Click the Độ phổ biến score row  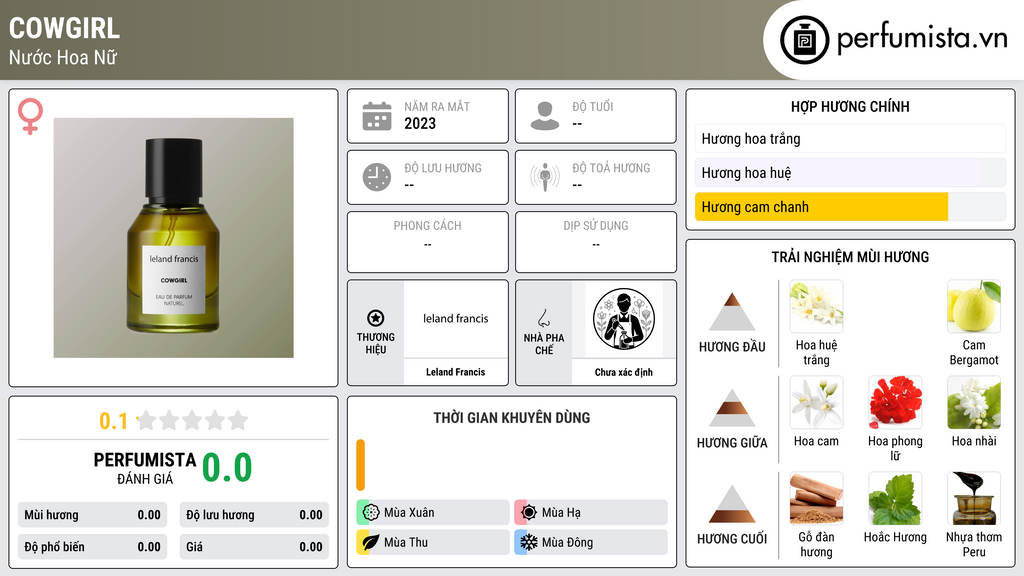pos(92,547)
